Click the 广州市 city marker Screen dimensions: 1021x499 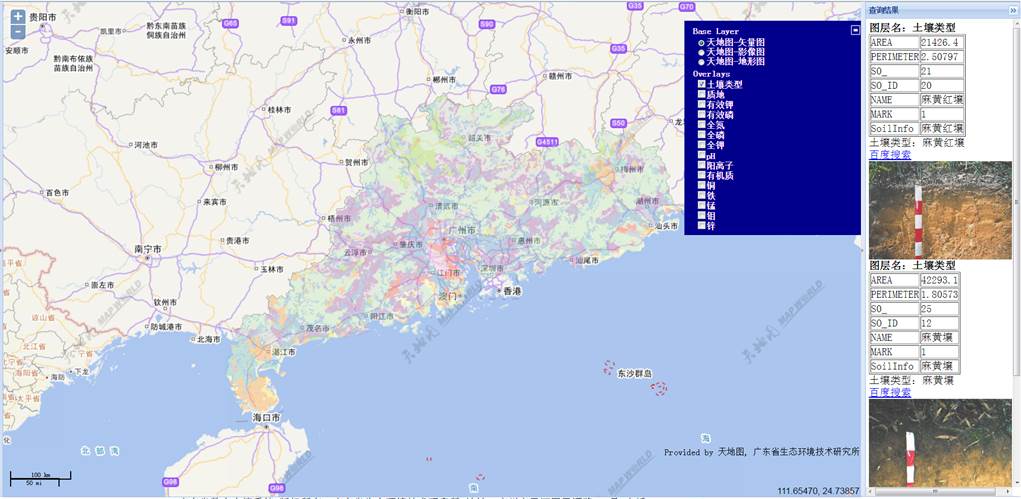pyautogui.click(x=462, y=230)
